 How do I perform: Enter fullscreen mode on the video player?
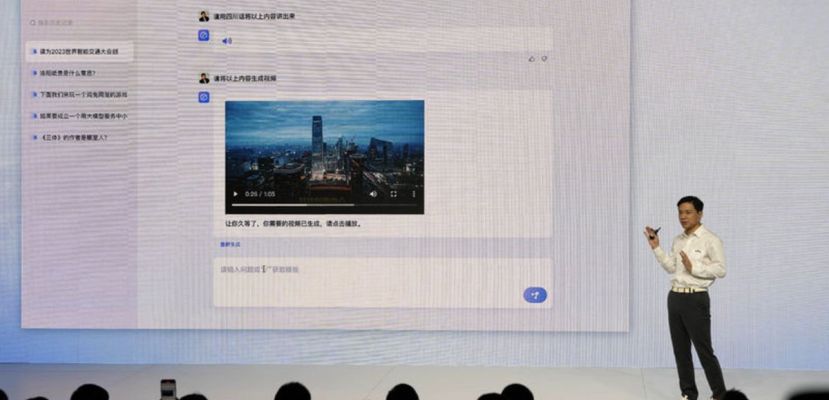[x=393, y=194]
